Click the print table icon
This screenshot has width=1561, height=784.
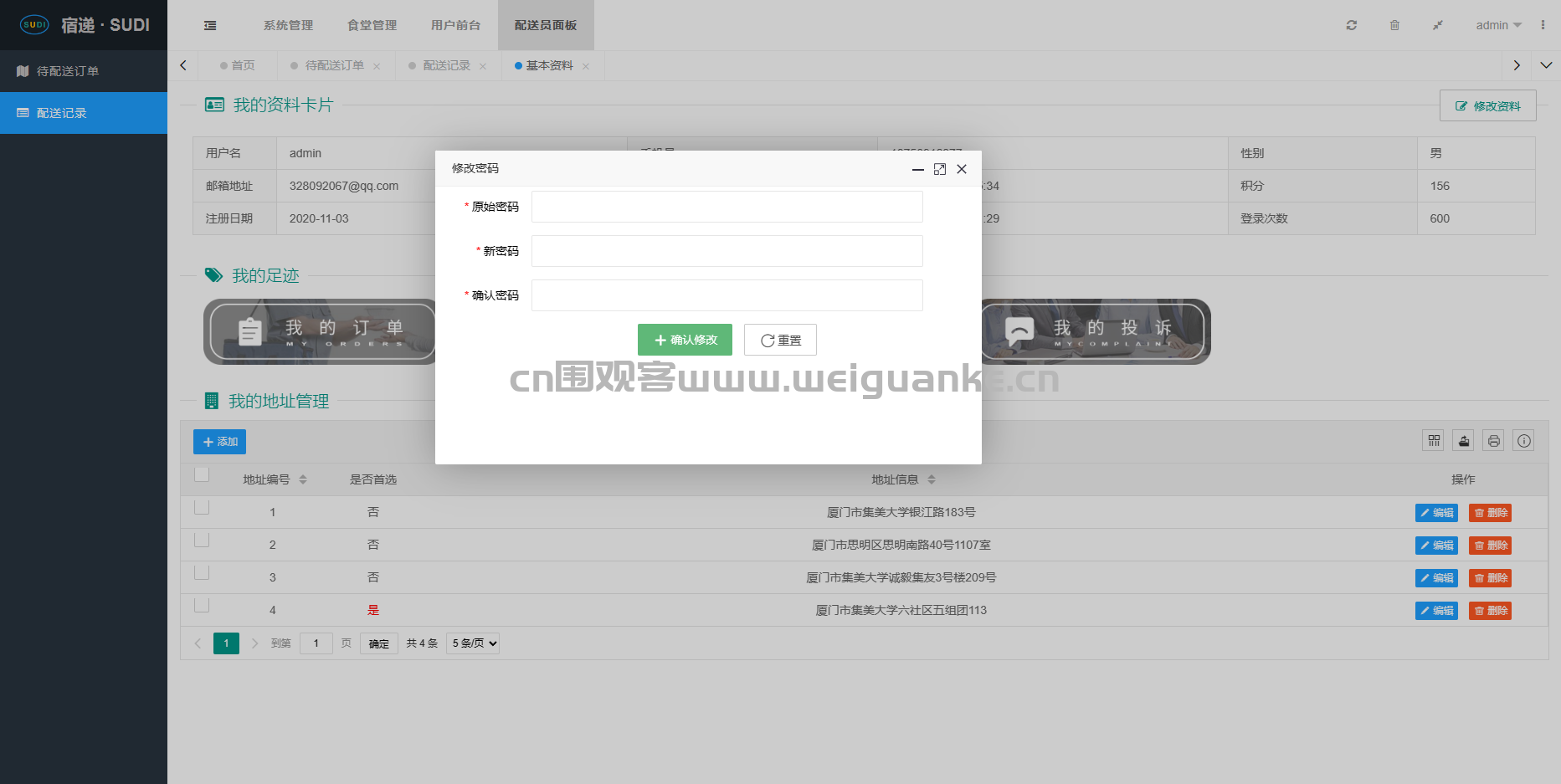pyautogui.click(x=1494, y=440)
